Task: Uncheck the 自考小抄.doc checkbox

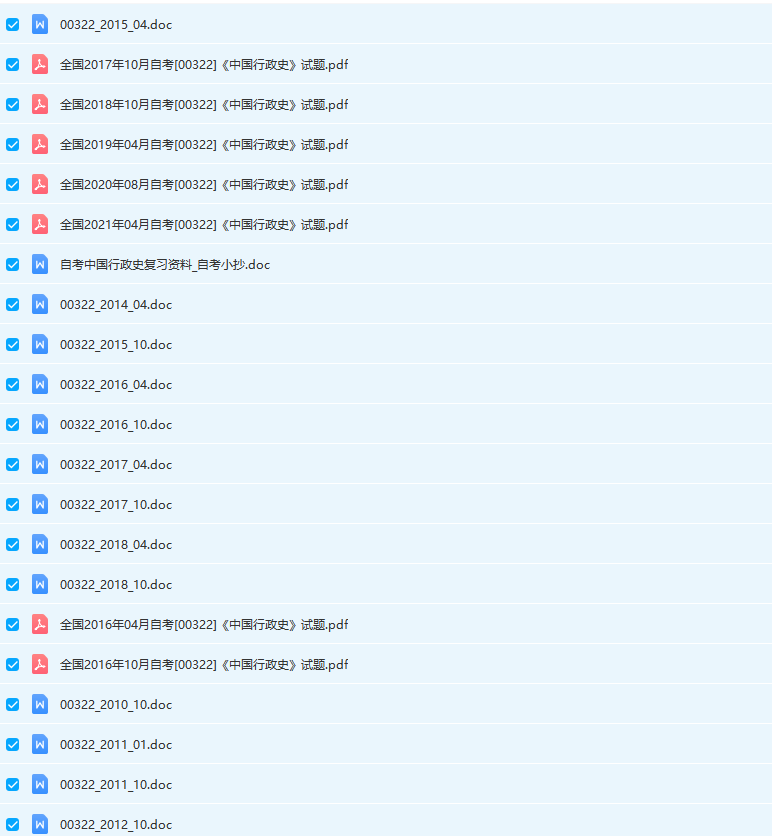Action: (x=13, y=264)
